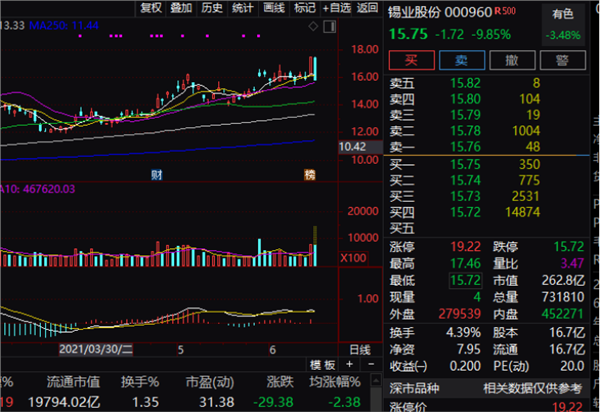600x412 pixels.
Task: Open the 叠加 overlay menu
Action: tap(181, 8)
